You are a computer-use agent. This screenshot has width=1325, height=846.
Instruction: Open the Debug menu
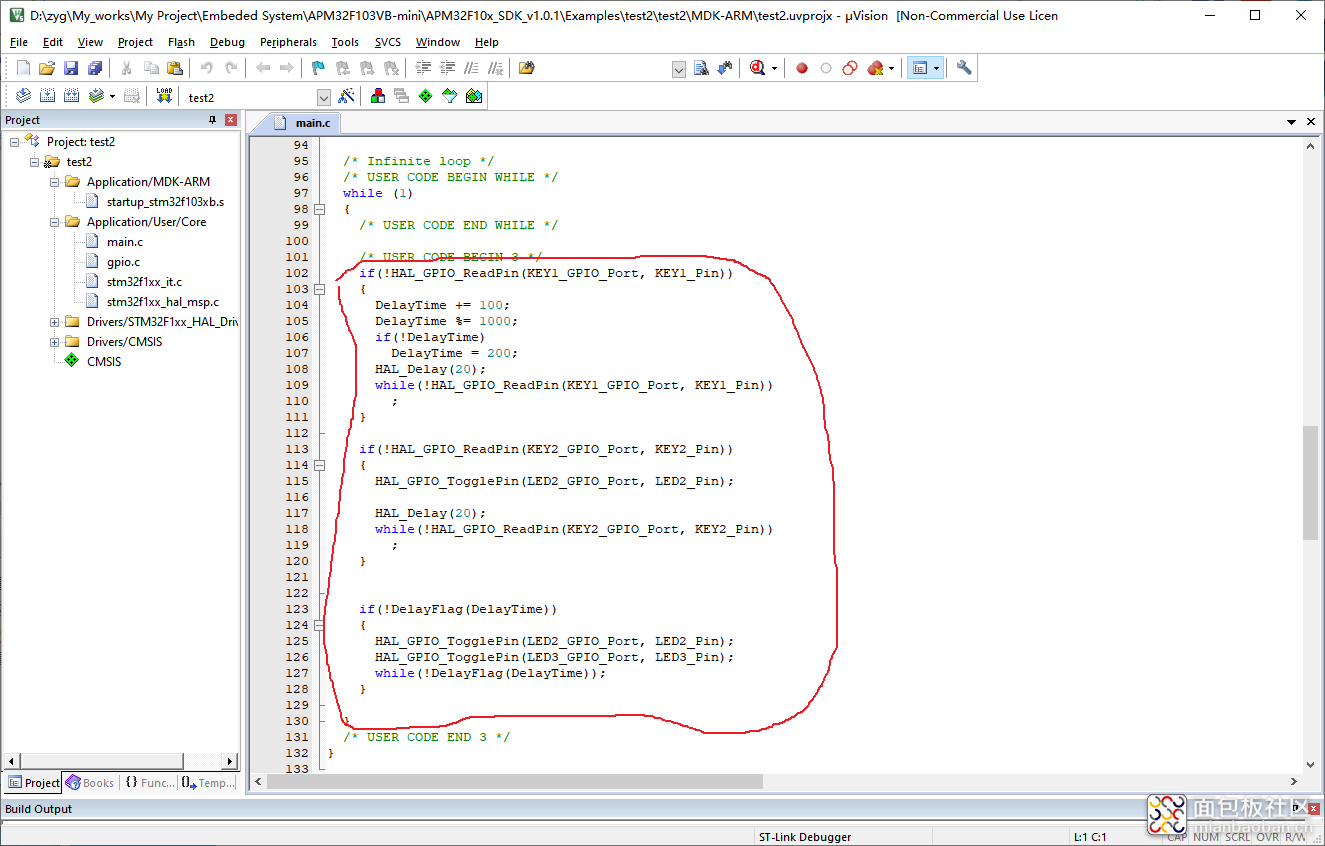[227, 42]
